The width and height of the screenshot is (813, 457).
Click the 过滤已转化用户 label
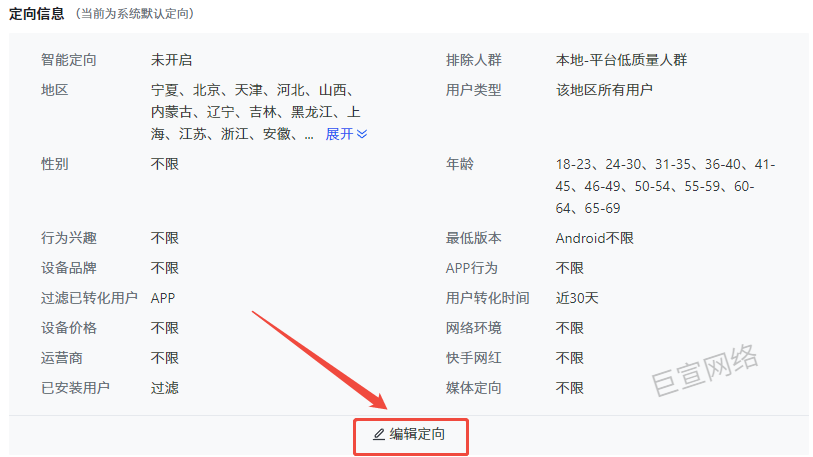coord(89,298)
